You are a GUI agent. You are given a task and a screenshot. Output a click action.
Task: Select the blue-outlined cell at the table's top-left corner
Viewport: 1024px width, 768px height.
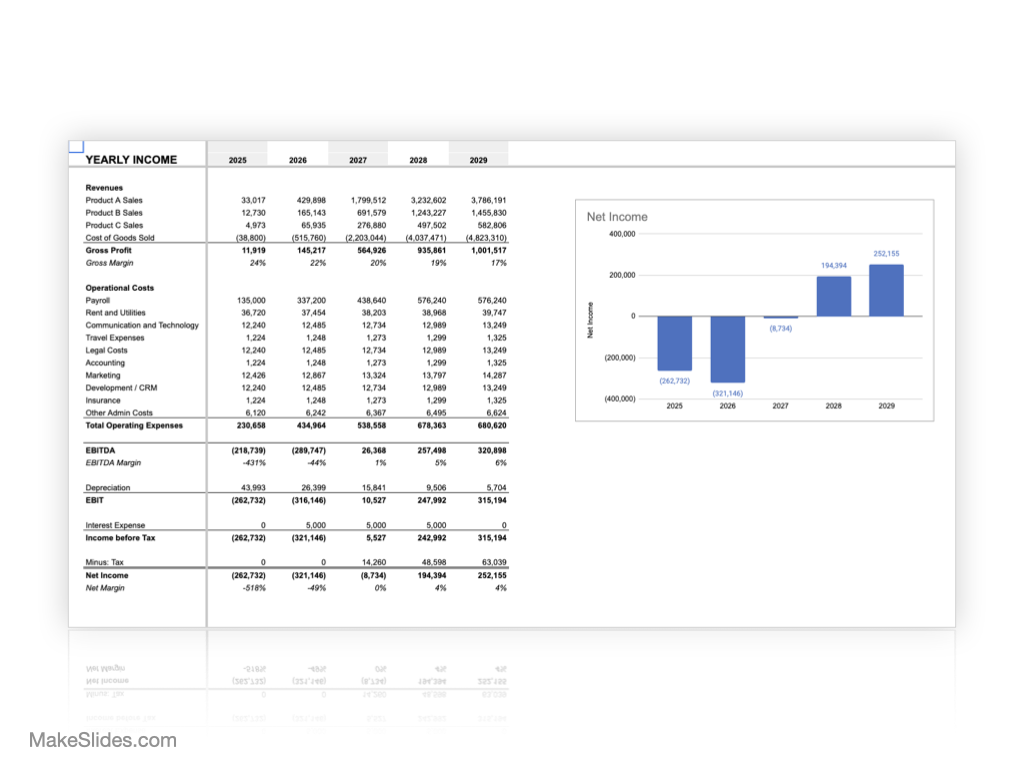click(x=76, y=147)
